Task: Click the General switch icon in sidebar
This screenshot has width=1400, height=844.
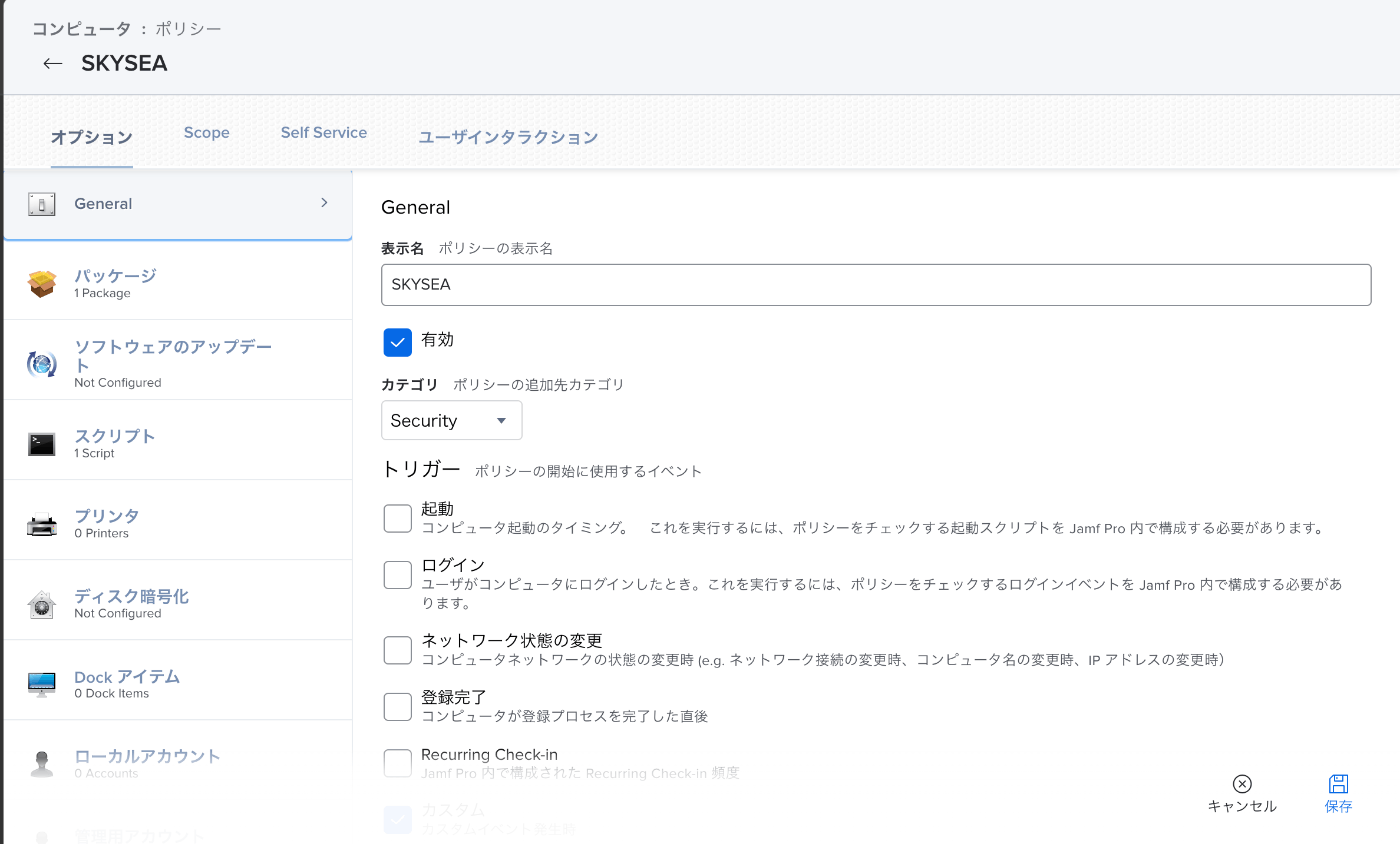Action: [41, 205]
